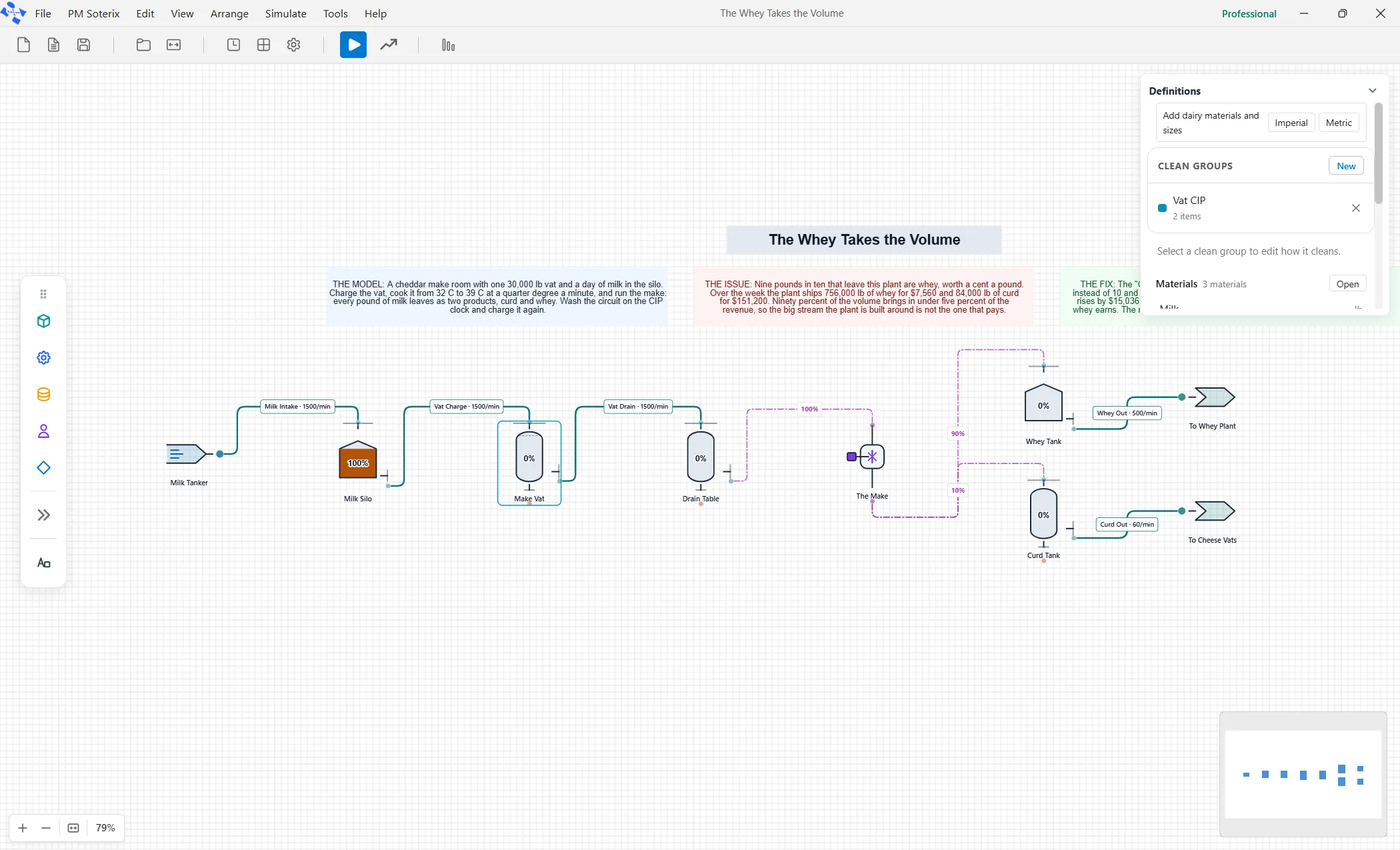The height and width of the screenshot is (850, 1400).
Task: Open the Simulate menu
Action: pos(285,13)
